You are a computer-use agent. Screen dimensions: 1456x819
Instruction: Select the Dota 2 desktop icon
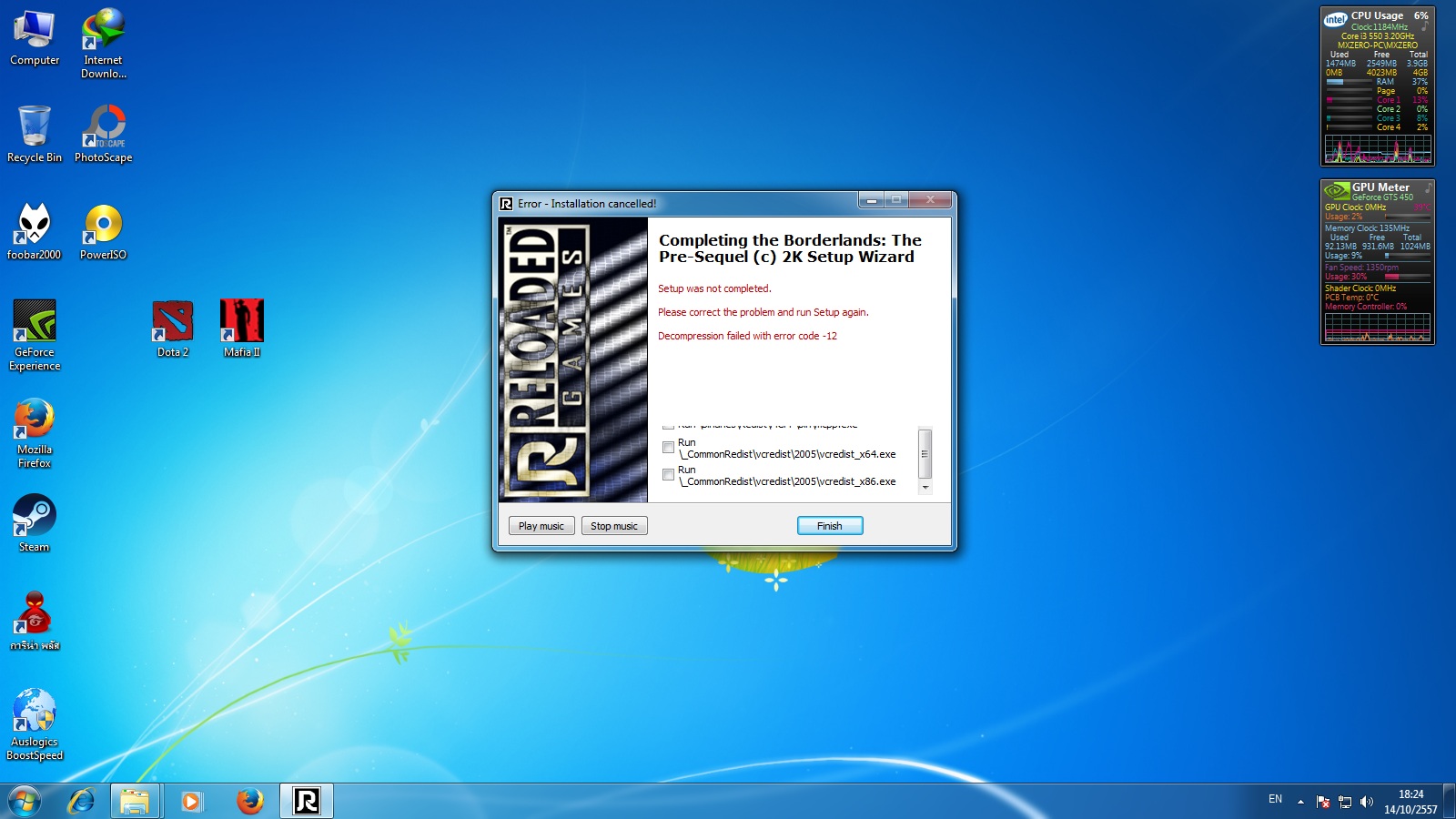pyautogui.click(x=173, y=329)
